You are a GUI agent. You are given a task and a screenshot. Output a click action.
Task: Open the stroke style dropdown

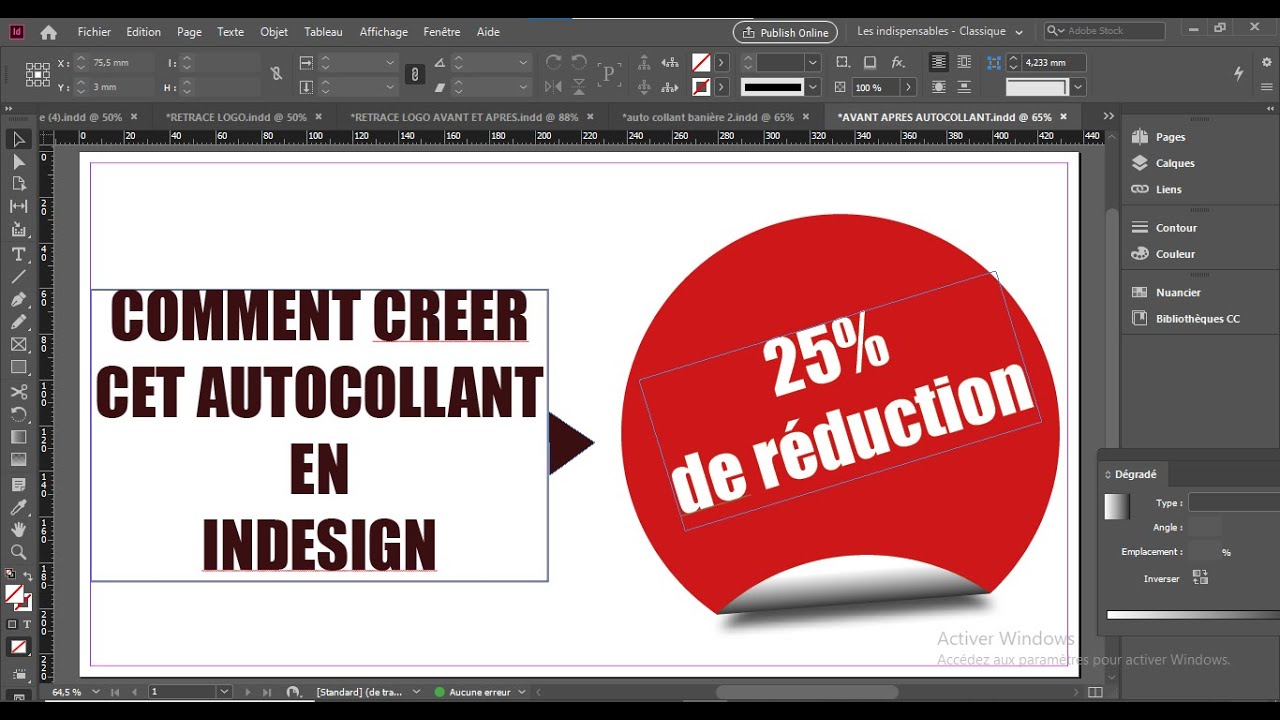(813, 87)
